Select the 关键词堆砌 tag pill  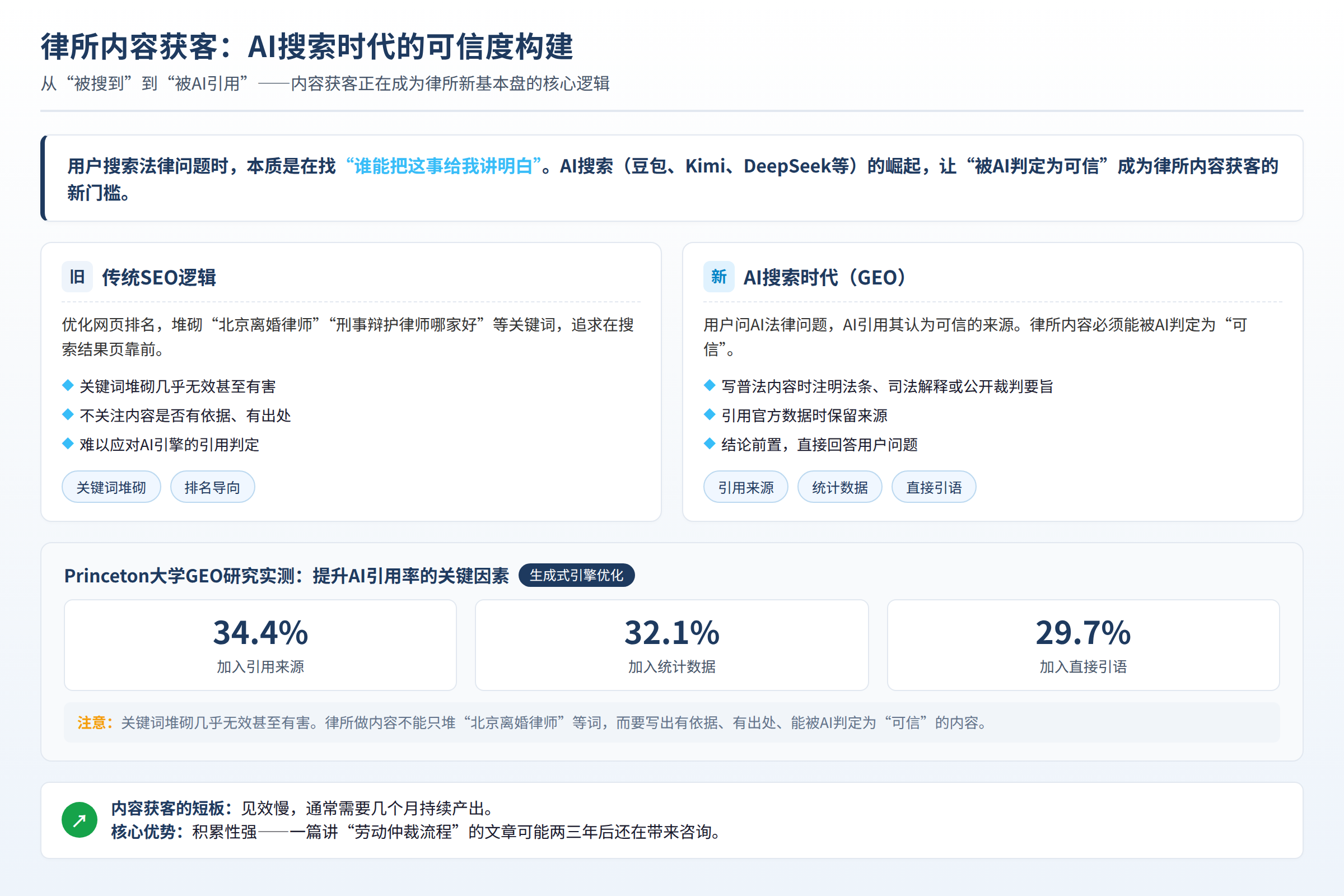(x=111, y=487)
